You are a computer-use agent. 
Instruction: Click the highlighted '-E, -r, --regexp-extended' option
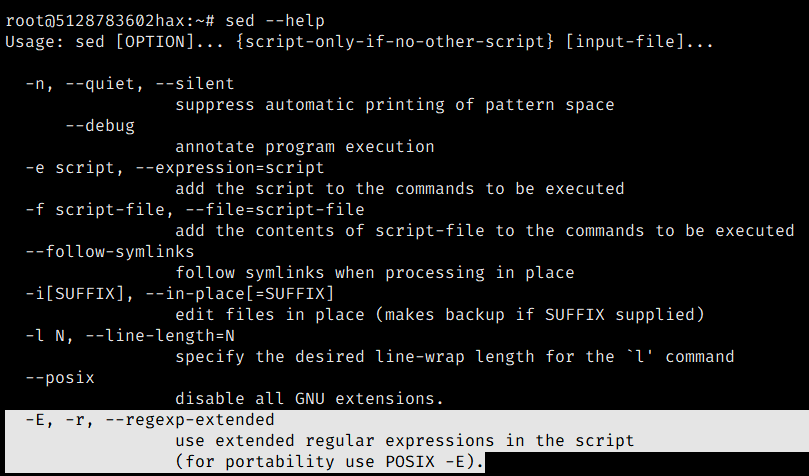(x=150, y=420)
